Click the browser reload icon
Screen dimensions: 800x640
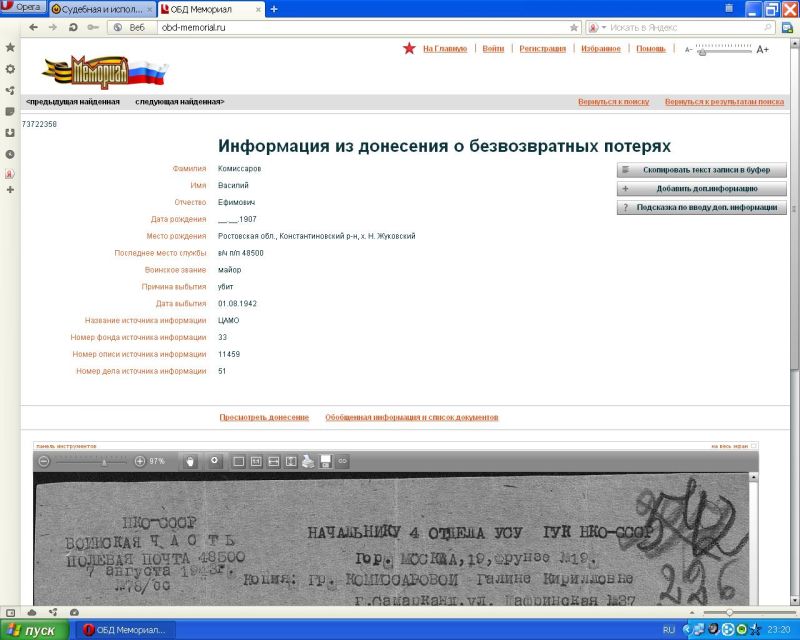(x=73, y=27)
